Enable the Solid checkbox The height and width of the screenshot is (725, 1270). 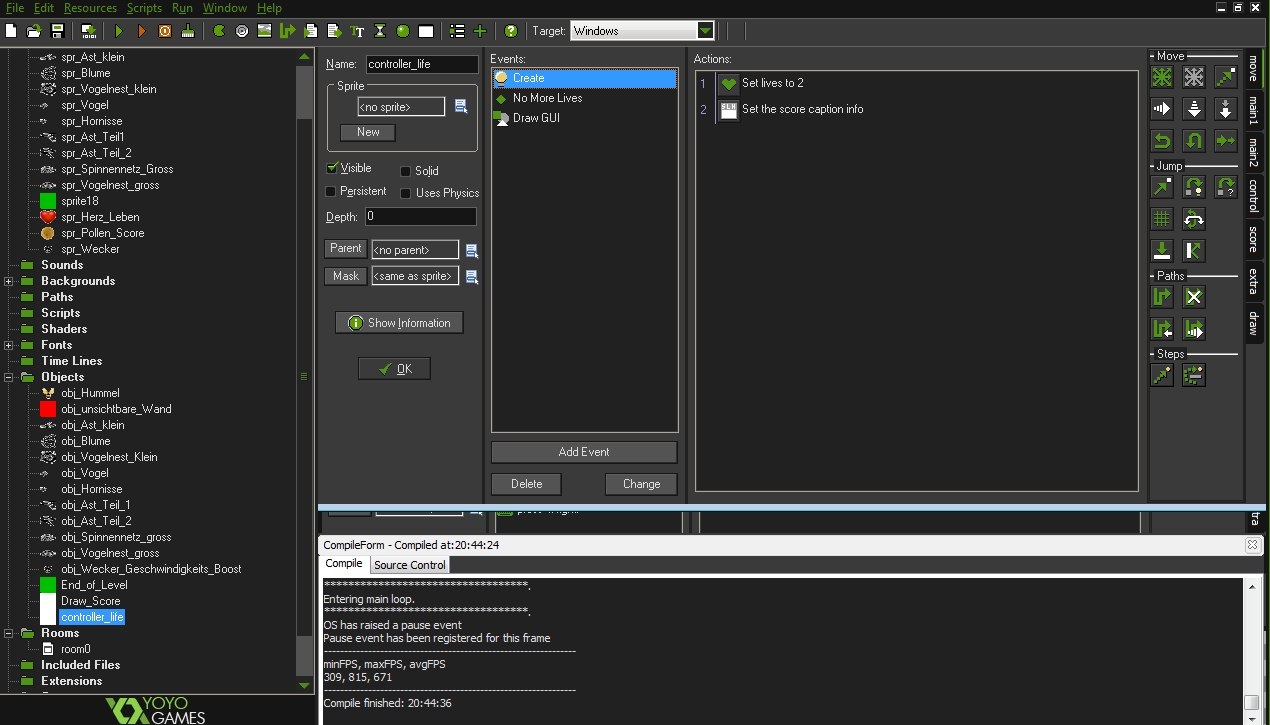406,171
